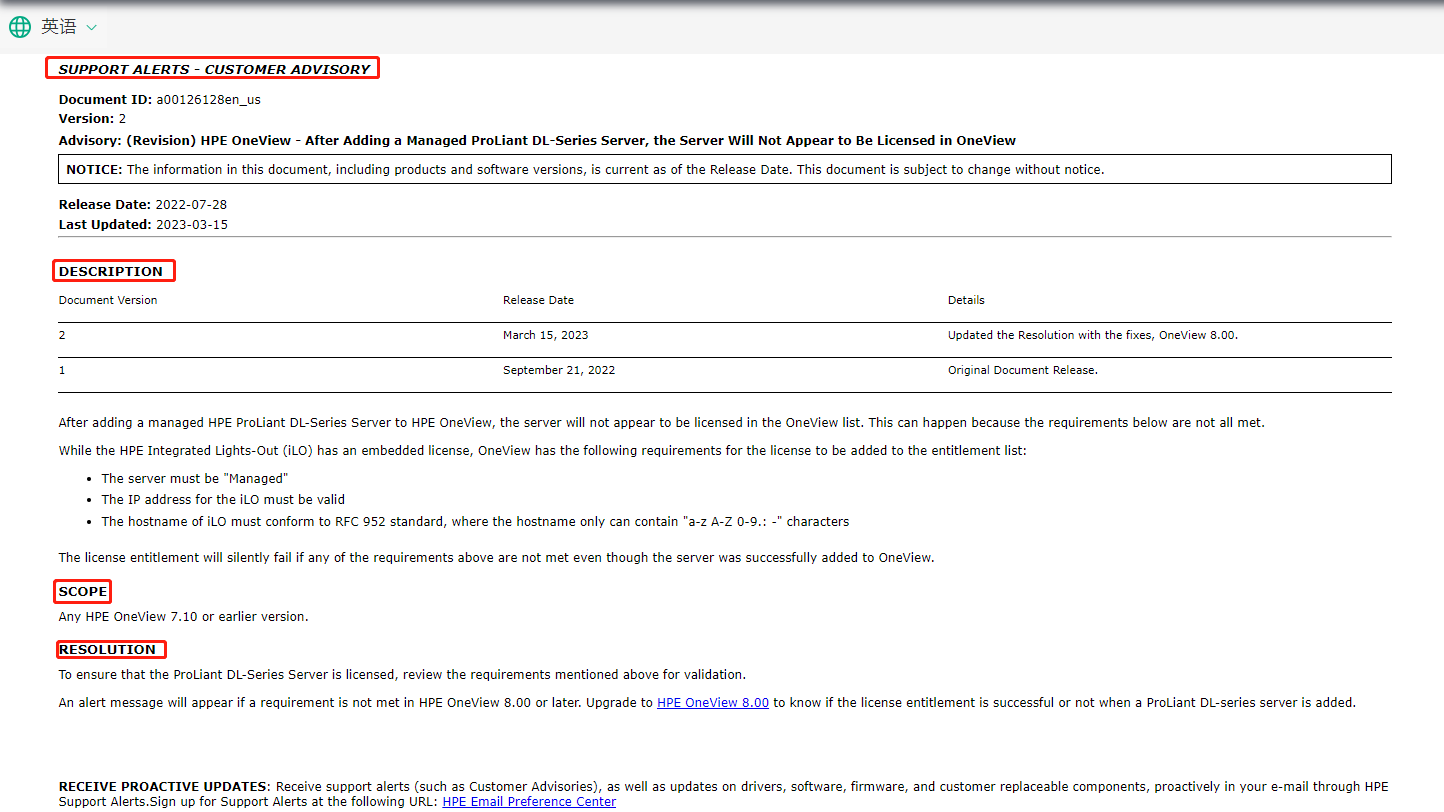1444x812 pixels.
Task: Click the 'While the HPE Integrated Lights-Out' sentence
Action: [542, 451]
